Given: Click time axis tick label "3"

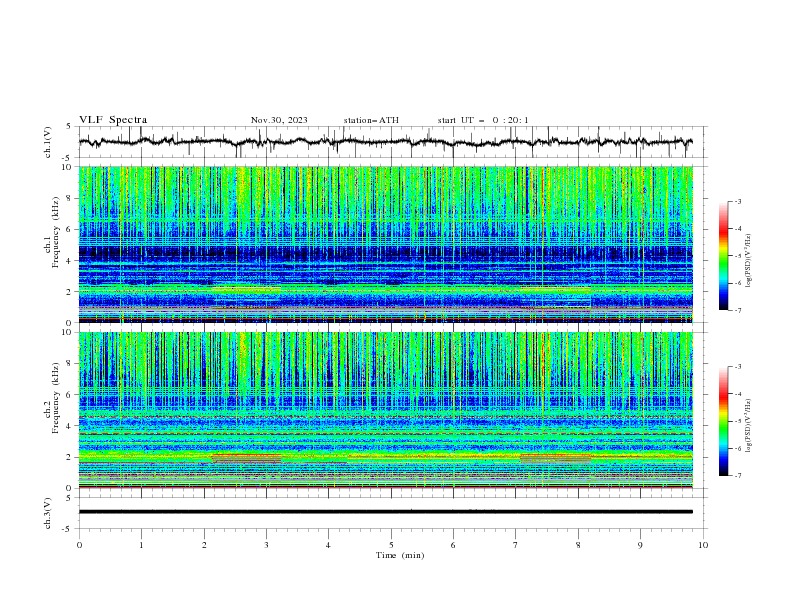Looking at the screenshot, I should coord(266,545).
